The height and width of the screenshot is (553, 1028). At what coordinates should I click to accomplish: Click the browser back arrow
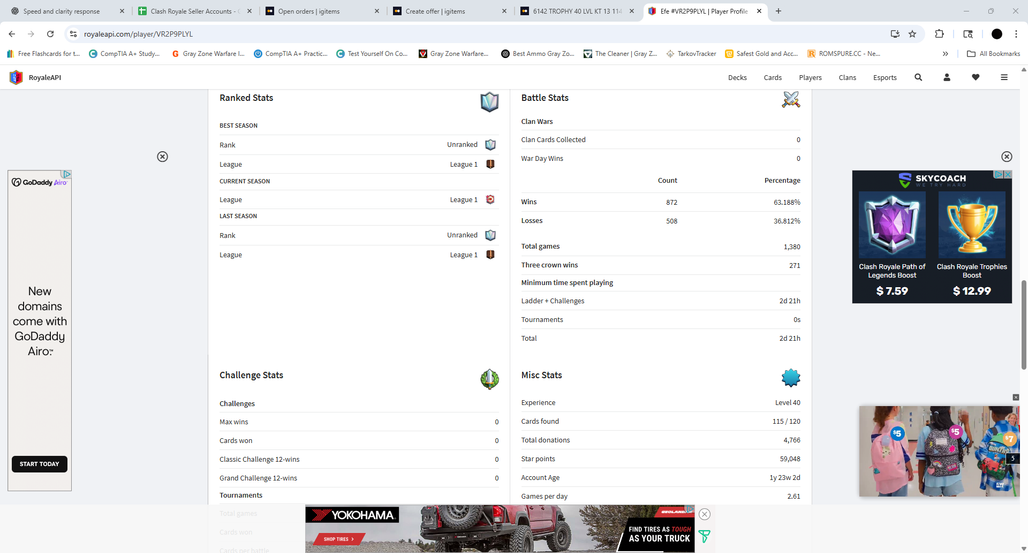click(x=12, y=33)
